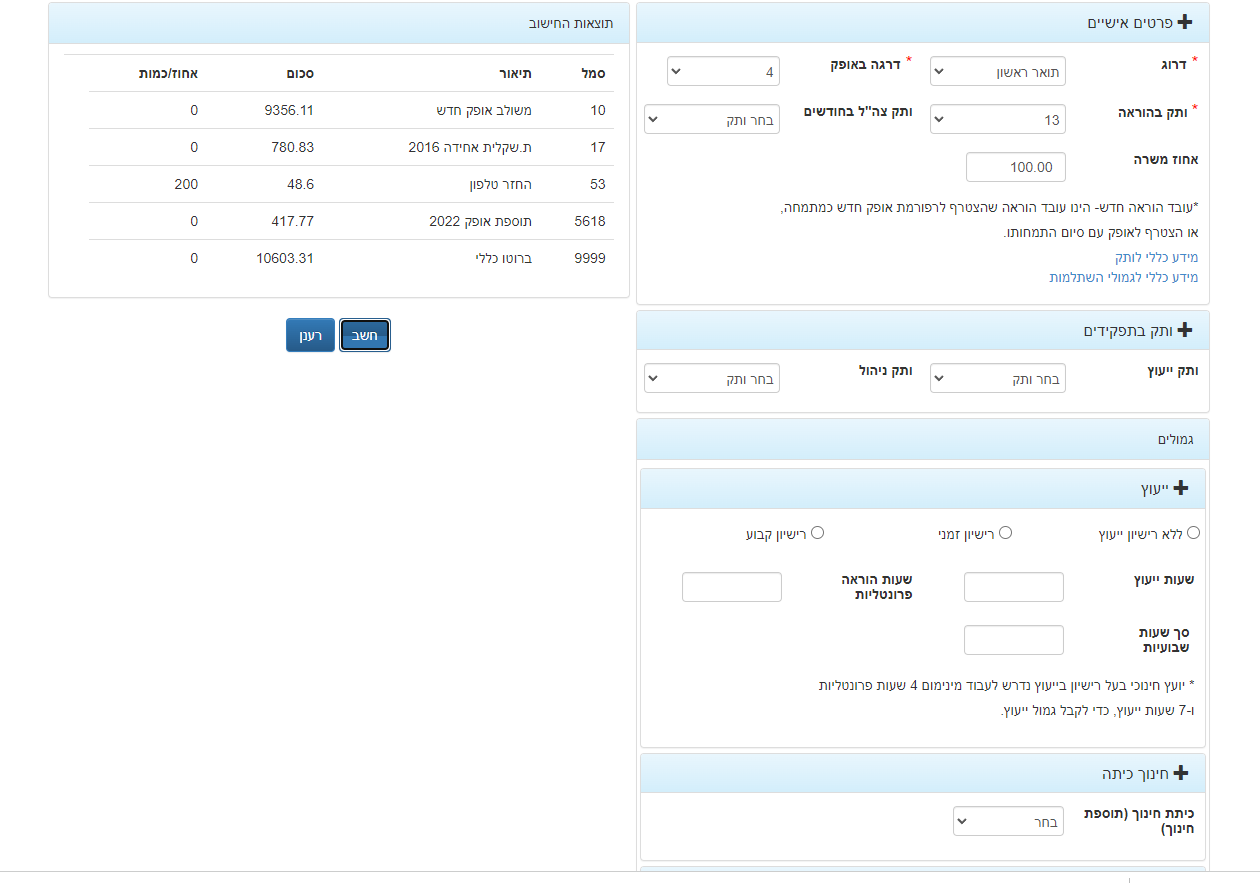Image resolution: width=1260 pixels, height=883 pixels.
Task: Click the אחוז משרה input field
Action: [1016, 167]
